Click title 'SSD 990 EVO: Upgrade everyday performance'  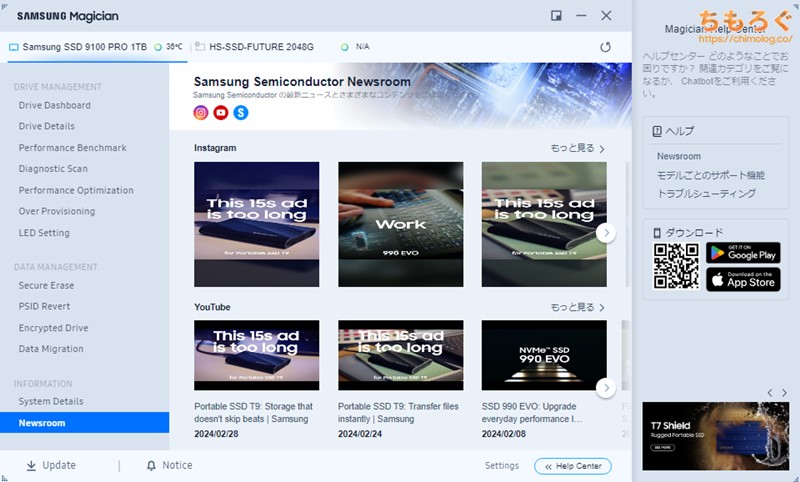[x=532, y=413]
